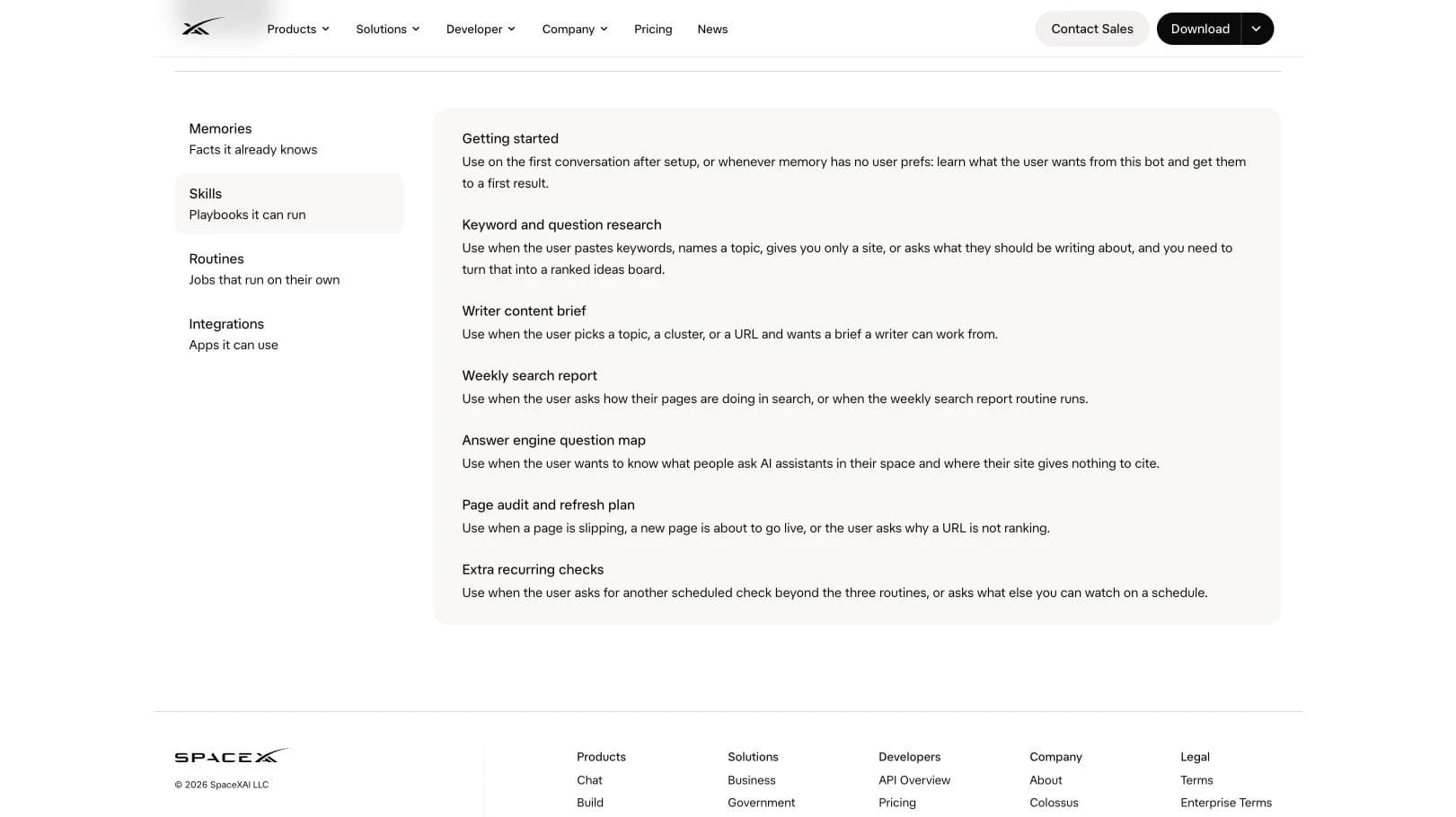Click the SpaceXAI footer logo
Image resolution: width=1456 pixels, height=817 pixels.
point(232,756)
